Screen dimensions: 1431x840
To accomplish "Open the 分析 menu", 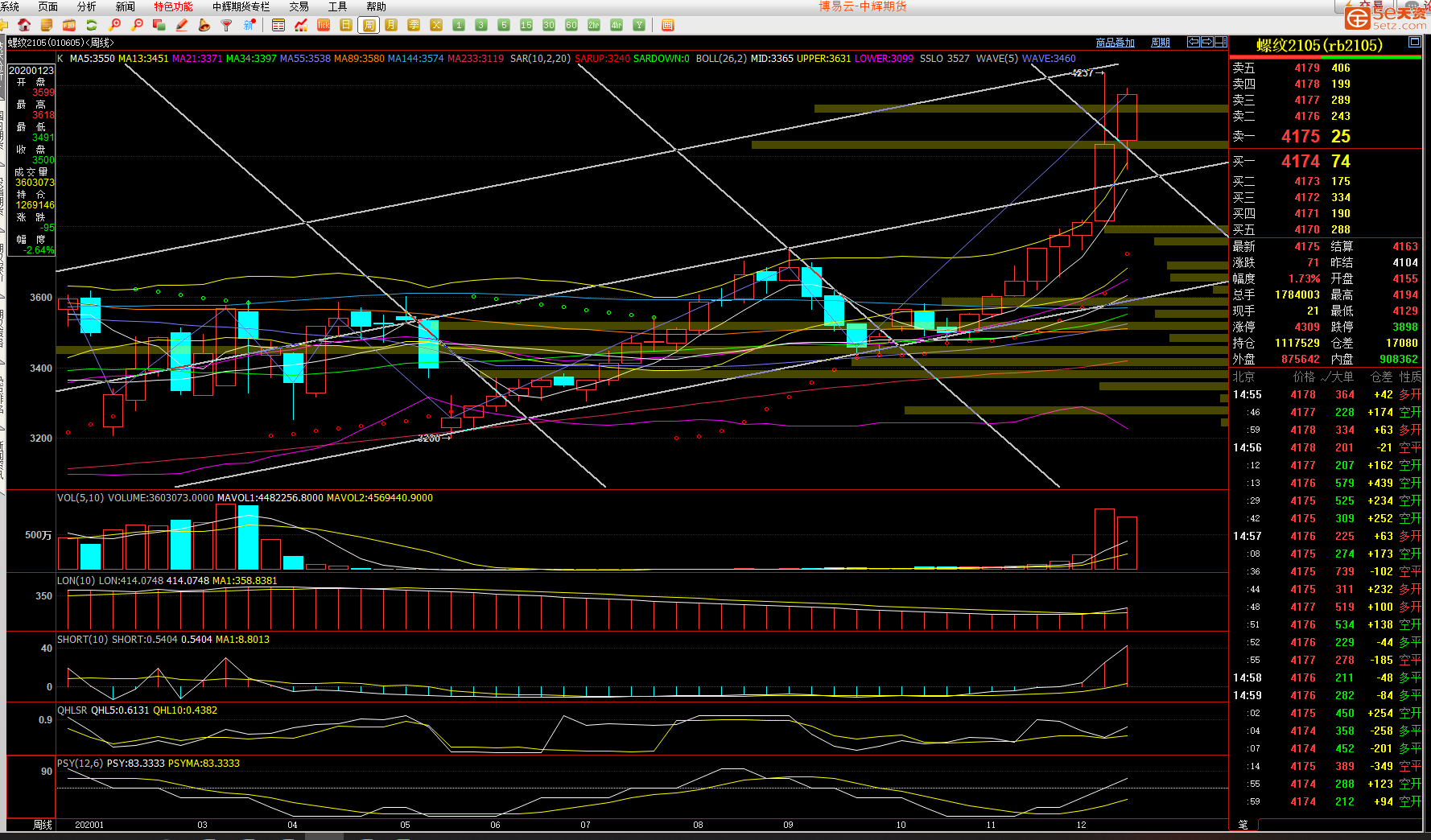I will click(87, 6).
